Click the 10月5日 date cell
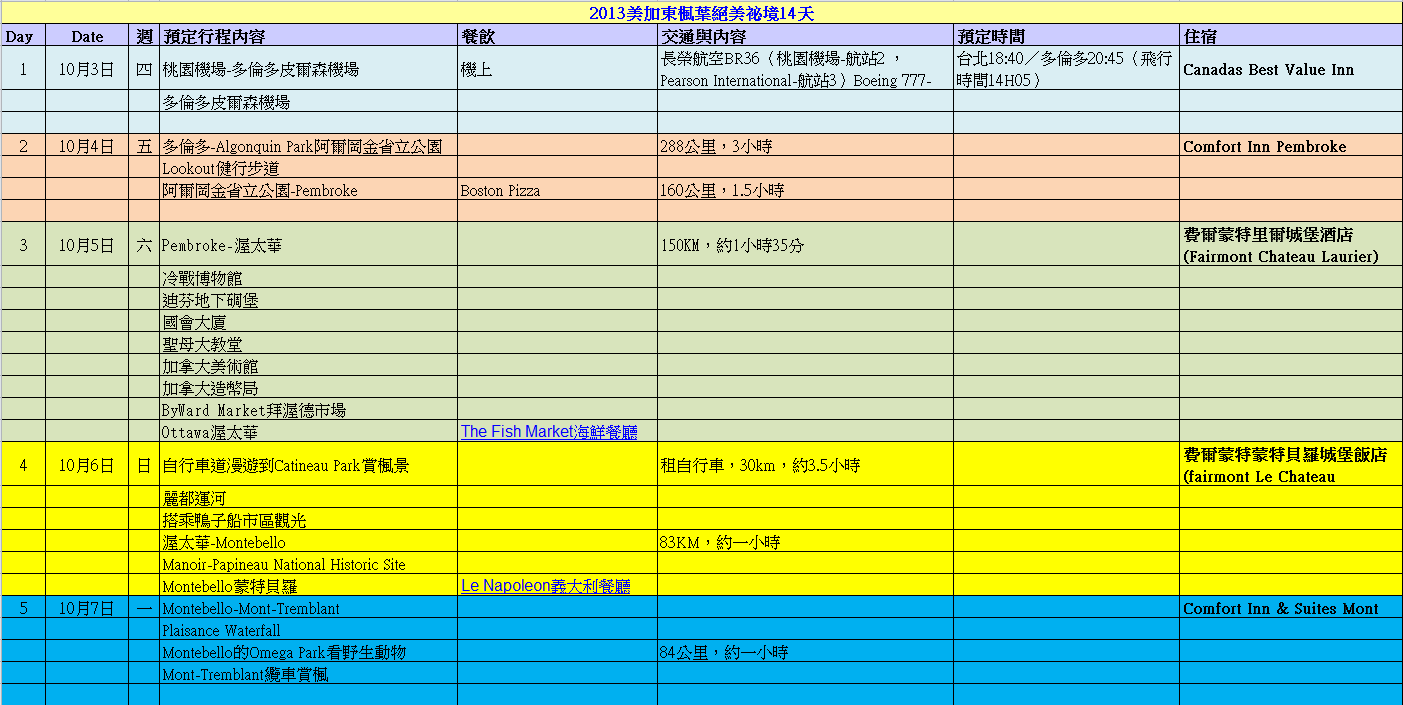Screen dimensions: 1403x705 click(87, 245)
